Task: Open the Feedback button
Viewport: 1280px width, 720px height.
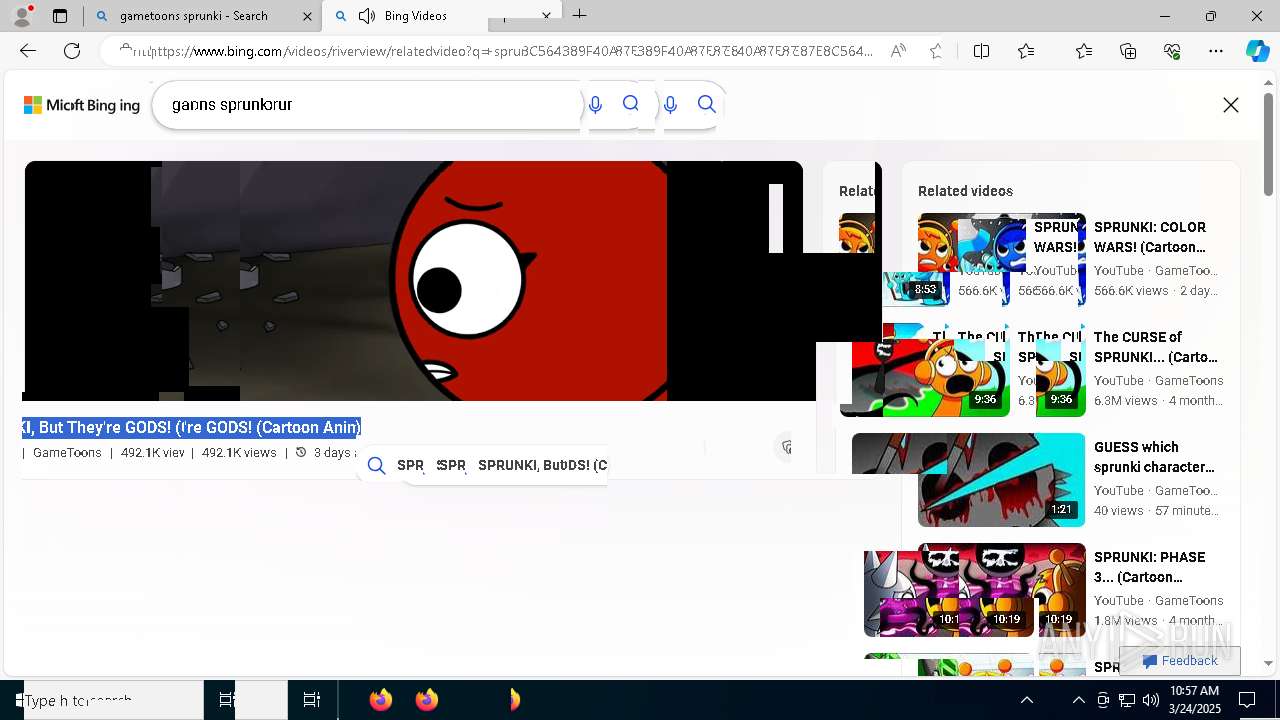Action: point(1180,661)
